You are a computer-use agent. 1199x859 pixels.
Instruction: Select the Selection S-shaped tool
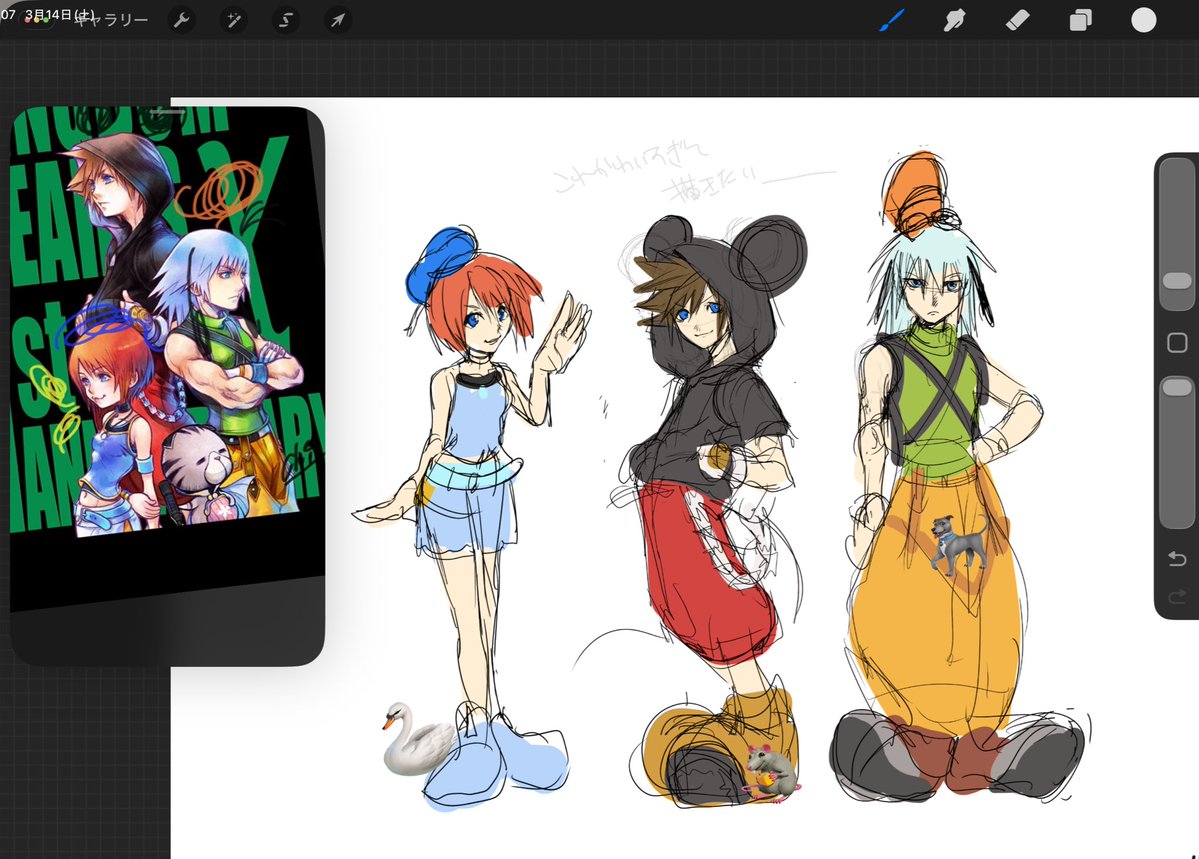click(x=286, y=20)
